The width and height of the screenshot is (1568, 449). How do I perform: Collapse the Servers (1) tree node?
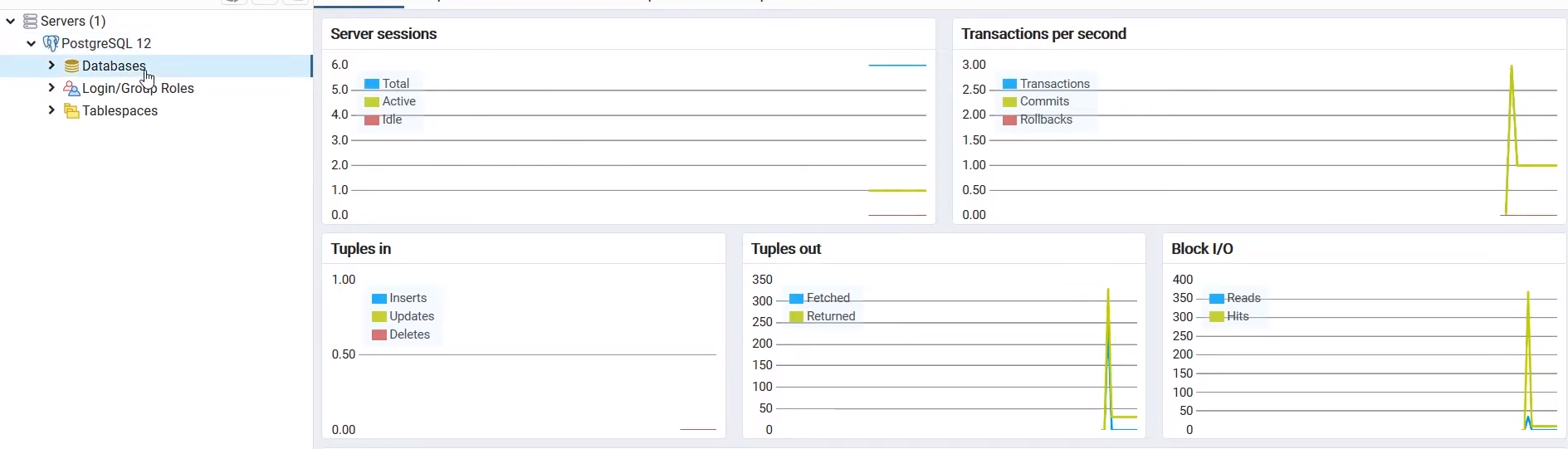pos(11,21)
